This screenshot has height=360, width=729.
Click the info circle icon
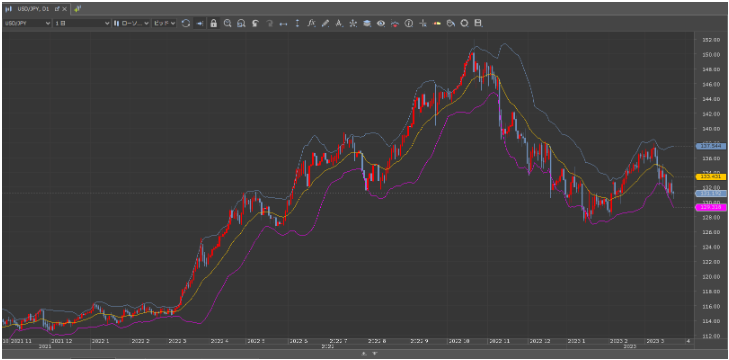click(409, 23)
